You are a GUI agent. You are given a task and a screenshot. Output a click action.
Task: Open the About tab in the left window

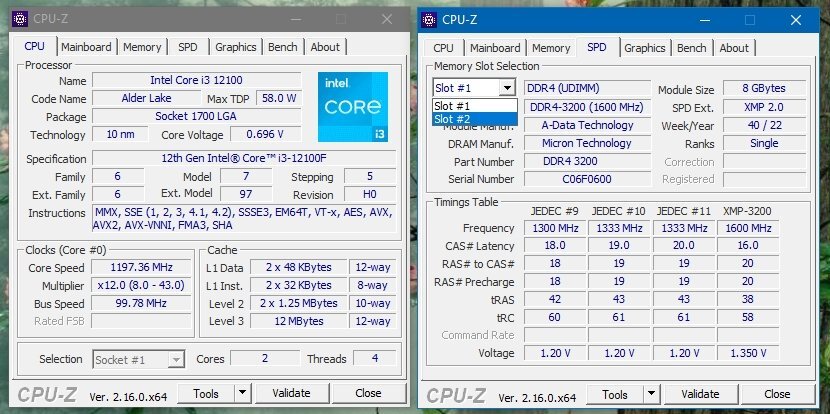click(325, 47)
